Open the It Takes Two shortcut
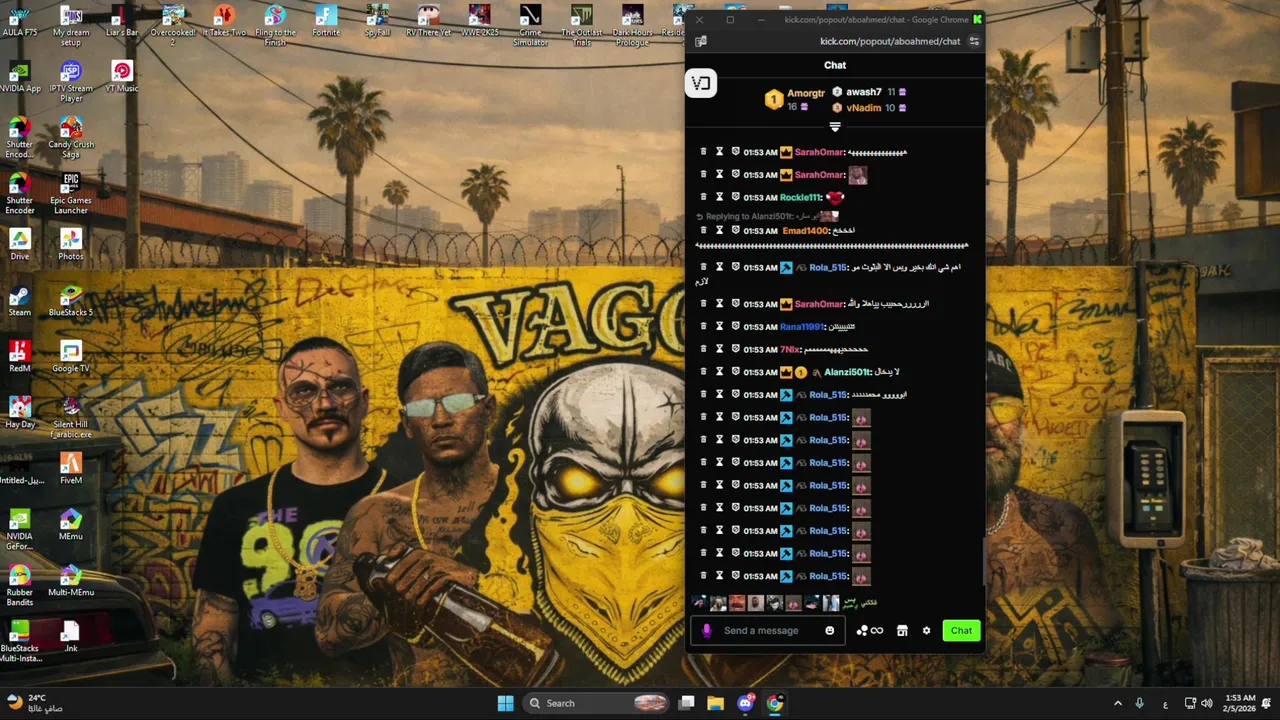 coord(224,21)
